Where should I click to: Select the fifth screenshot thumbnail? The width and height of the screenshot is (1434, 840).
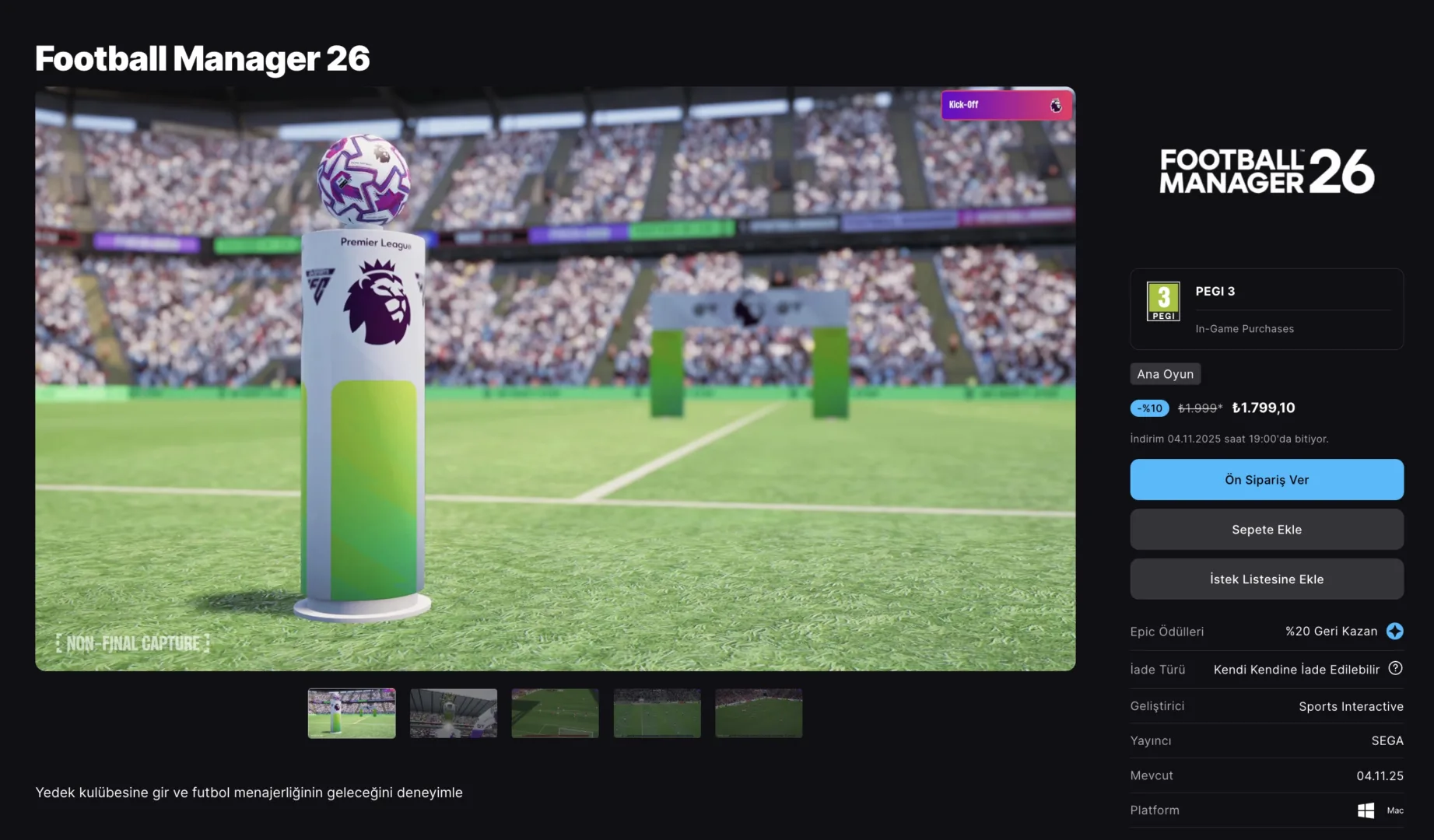pyautogui.click(x=759, y=713)
